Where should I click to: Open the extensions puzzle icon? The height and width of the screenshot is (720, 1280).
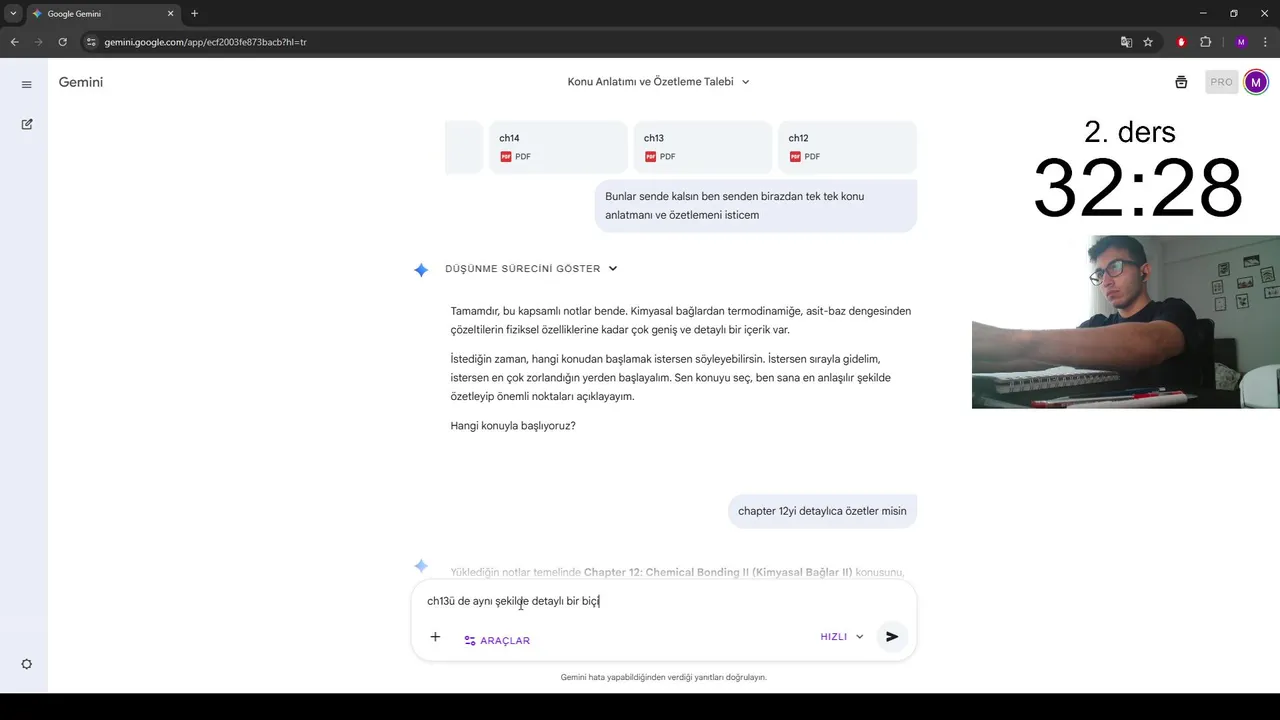1205,42
